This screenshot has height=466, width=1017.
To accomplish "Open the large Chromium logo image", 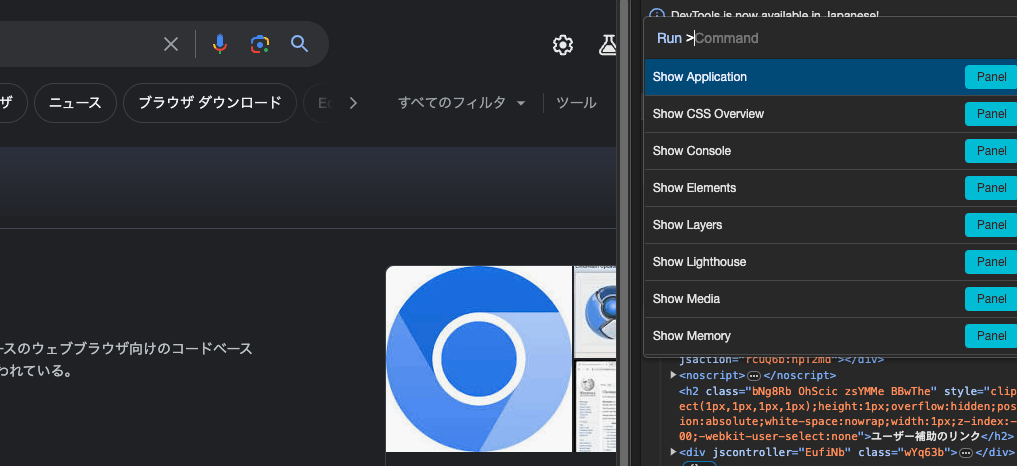I will [x=479, y=358].
